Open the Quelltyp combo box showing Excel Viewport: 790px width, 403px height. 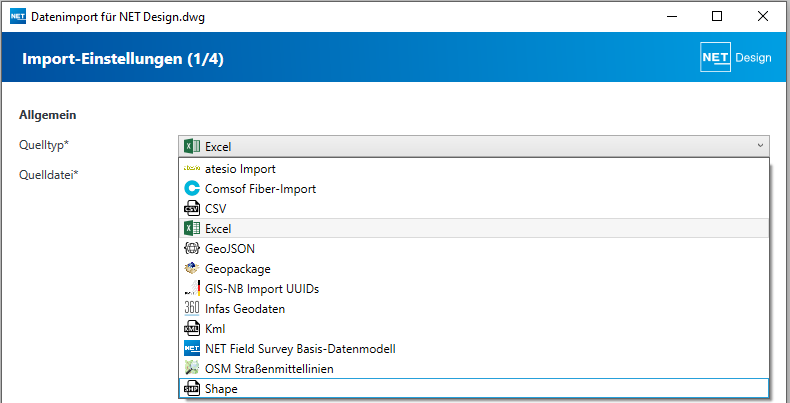pyautogui.click(x=474, y=147)
